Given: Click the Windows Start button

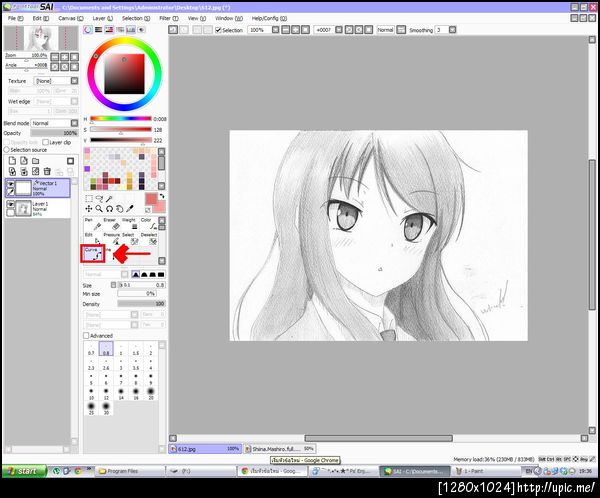Looking at the screenshot, I should pyautogui.click(x=24, y=471).
